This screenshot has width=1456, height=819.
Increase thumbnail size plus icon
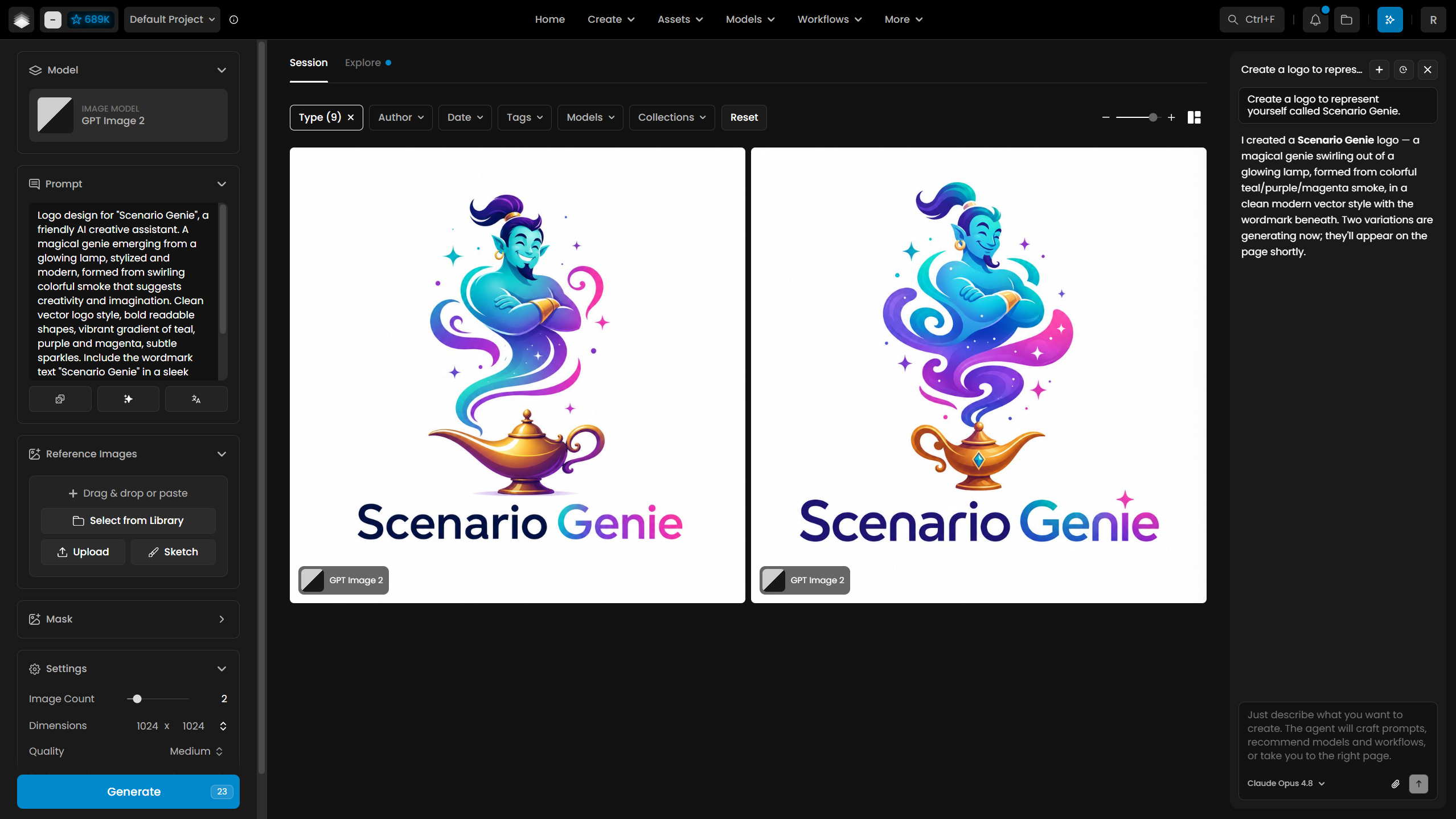coord(1171,117)
